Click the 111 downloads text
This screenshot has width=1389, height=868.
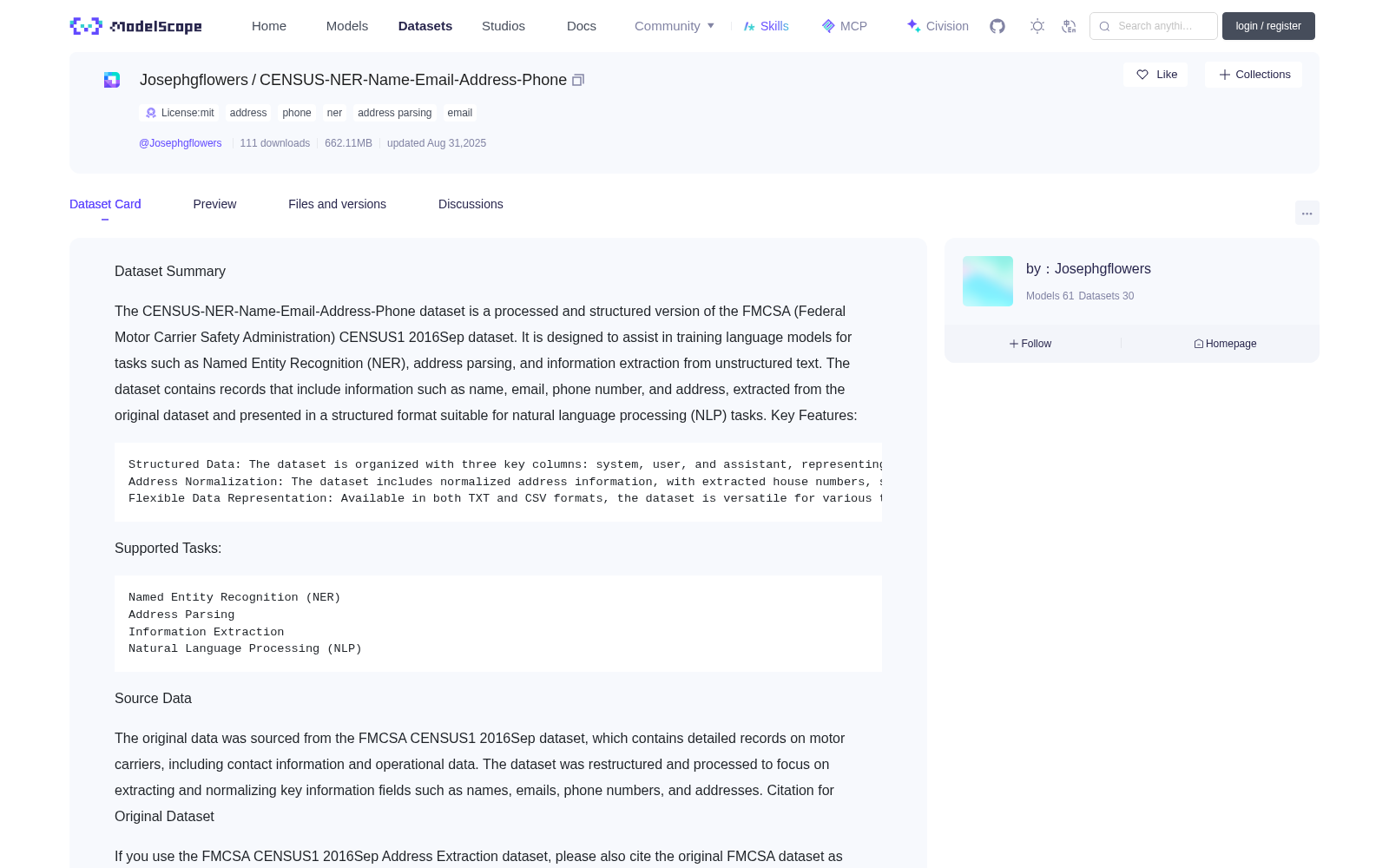pos(275,143)
